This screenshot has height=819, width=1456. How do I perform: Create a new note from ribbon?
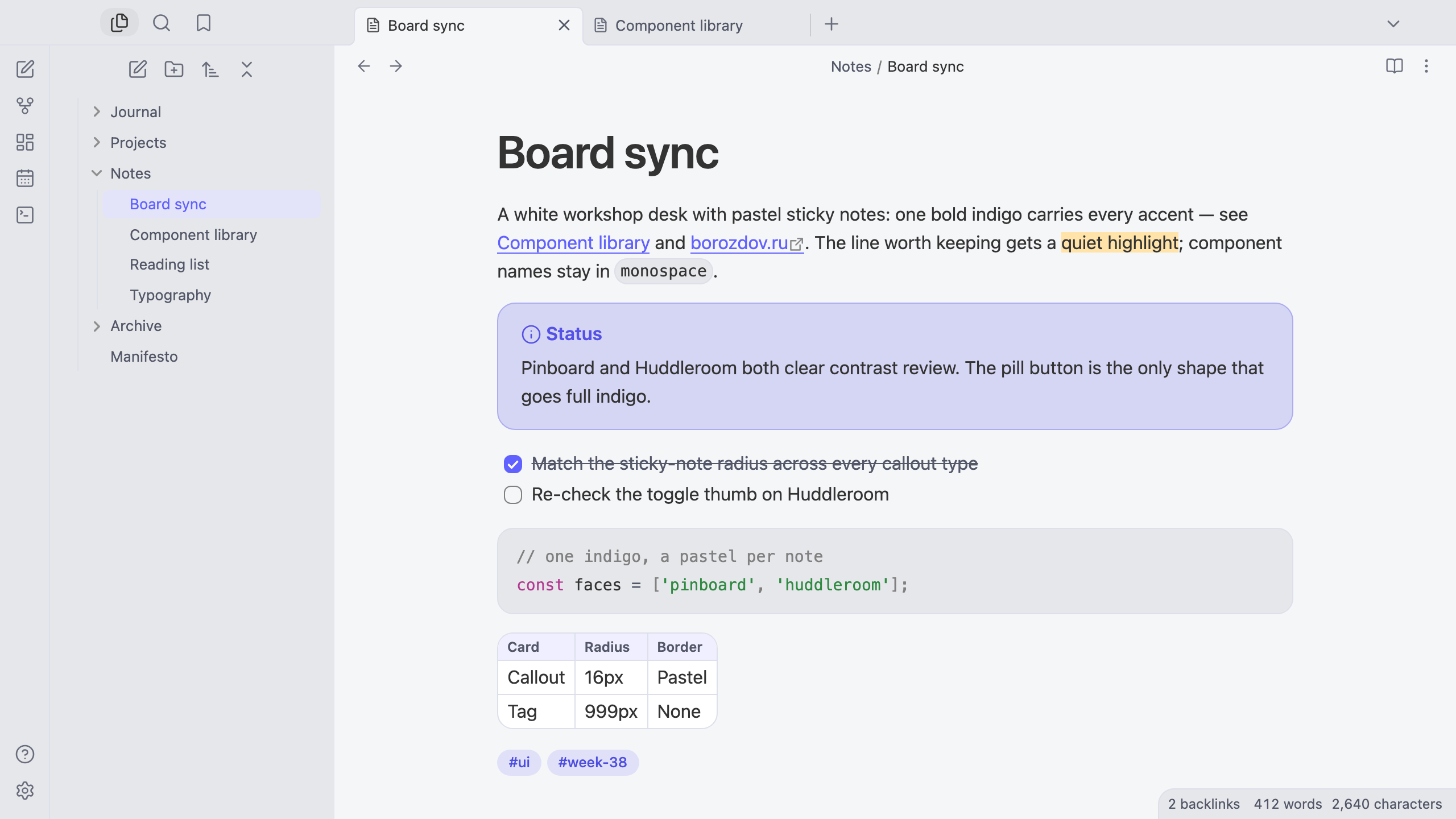point(25,69)
